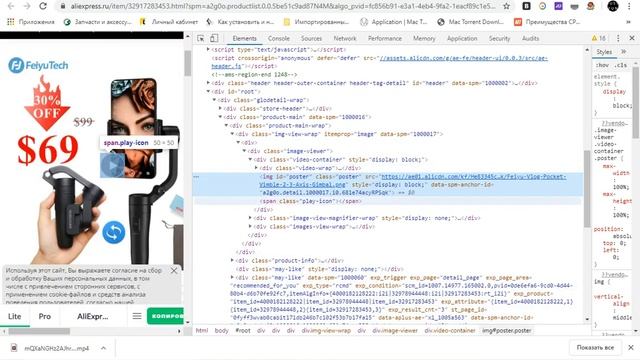Click the browser address bar

point(282,6)
